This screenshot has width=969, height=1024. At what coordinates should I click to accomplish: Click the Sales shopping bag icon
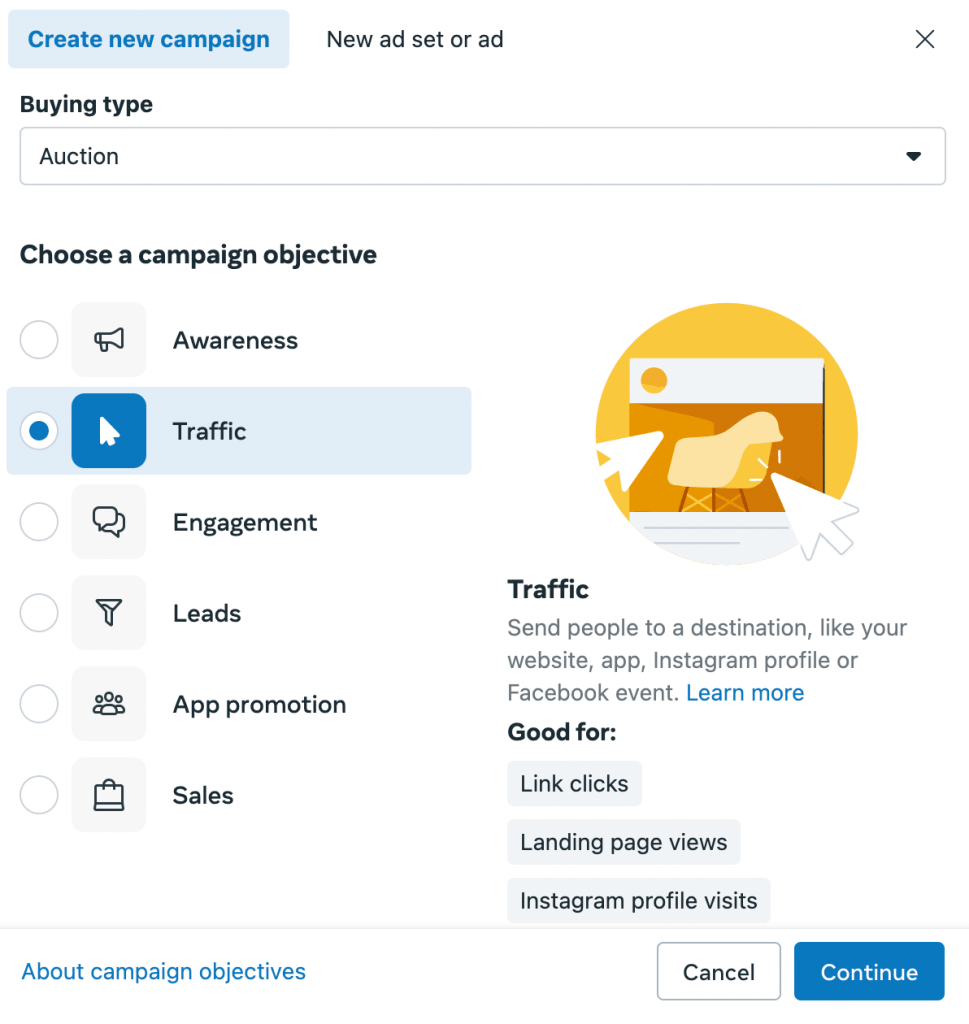pos(109,795)
